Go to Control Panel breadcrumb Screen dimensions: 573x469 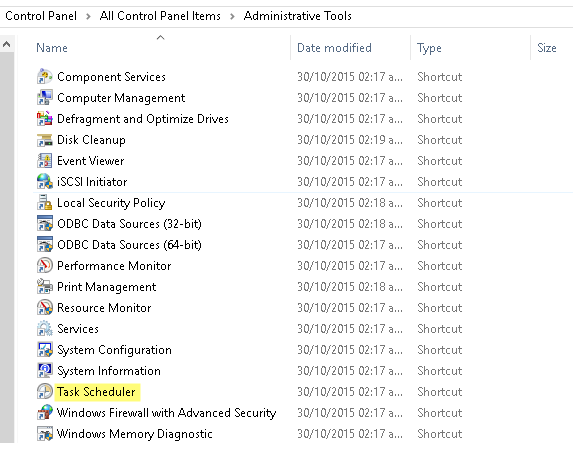(x=41, y=16)
